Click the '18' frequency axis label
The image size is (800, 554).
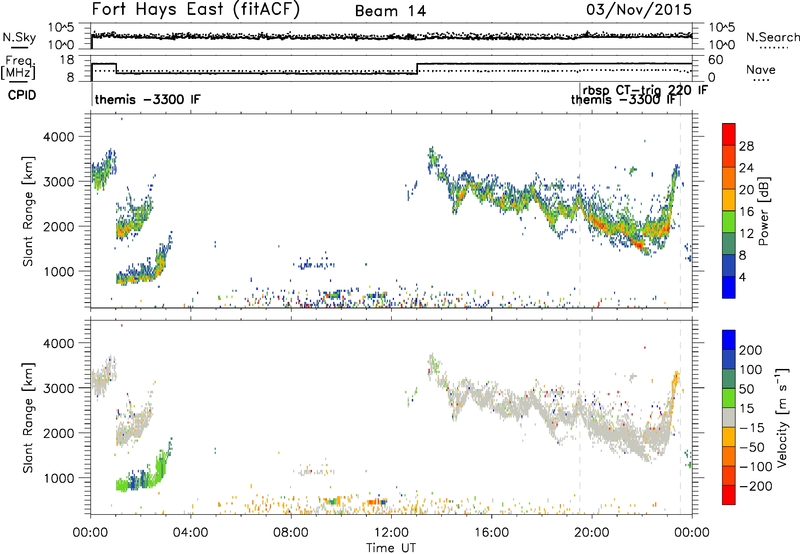tap(67, 60)
